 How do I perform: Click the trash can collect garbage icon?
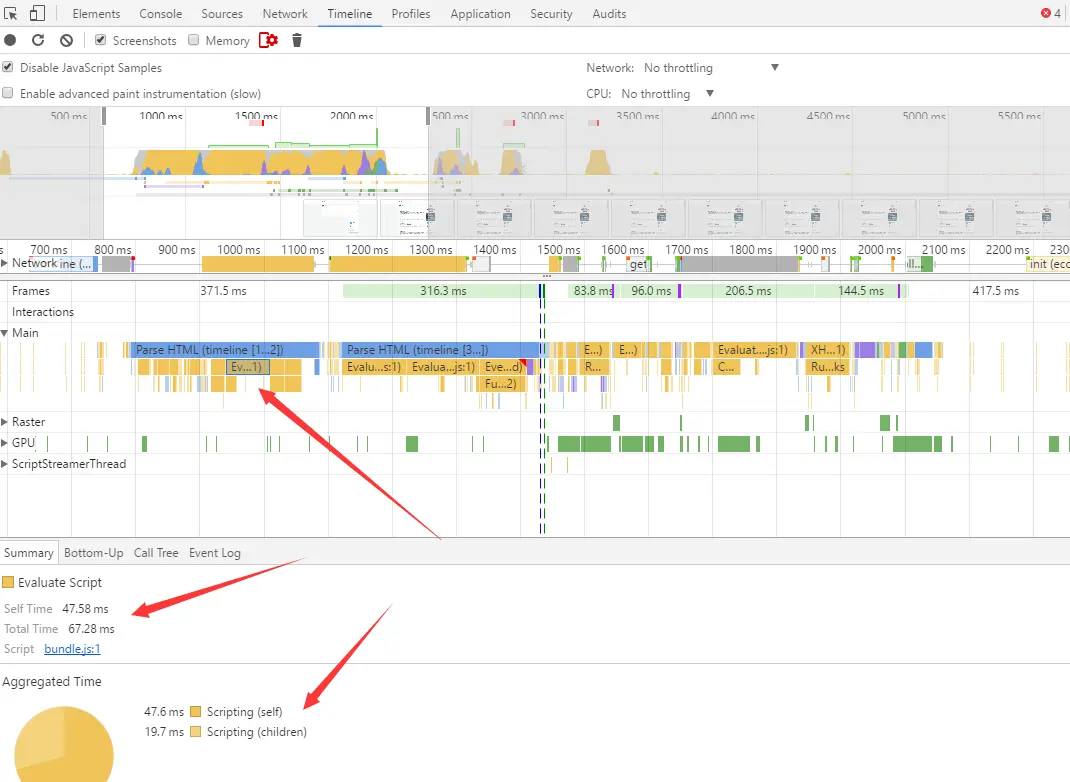point(297,40)
